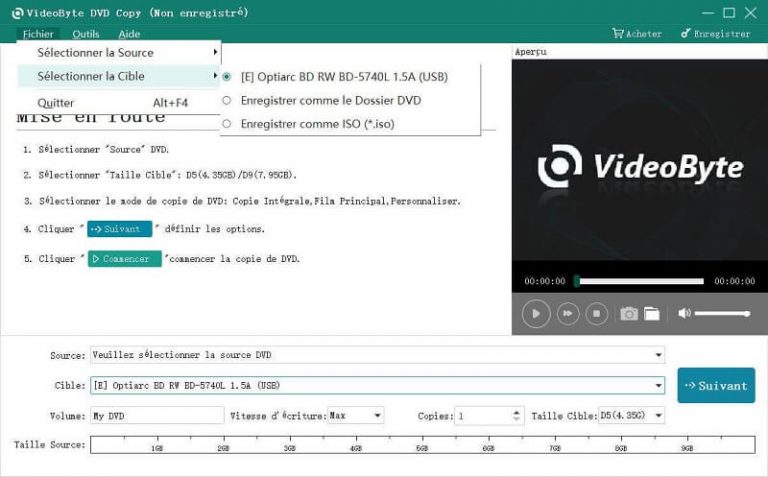Open the Sélectionner la Cible menu entry
Viewport: 768px width, 477px height.
[x=119, y=76]
